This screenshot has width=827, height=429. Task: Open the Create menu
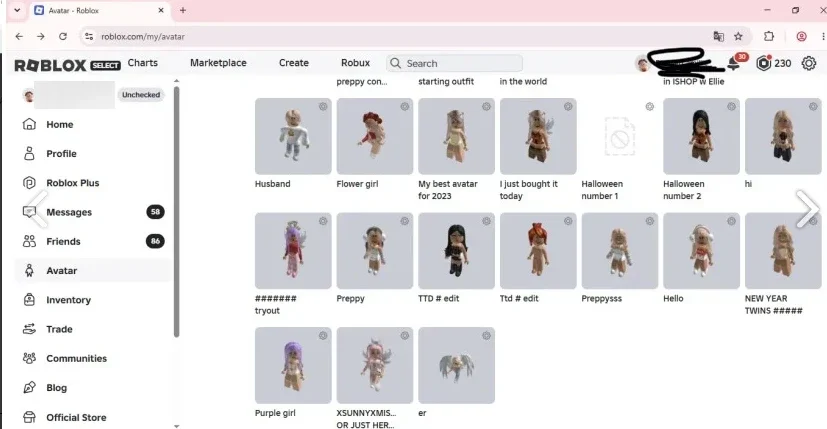pyautogui.click(x=294, y=63)
